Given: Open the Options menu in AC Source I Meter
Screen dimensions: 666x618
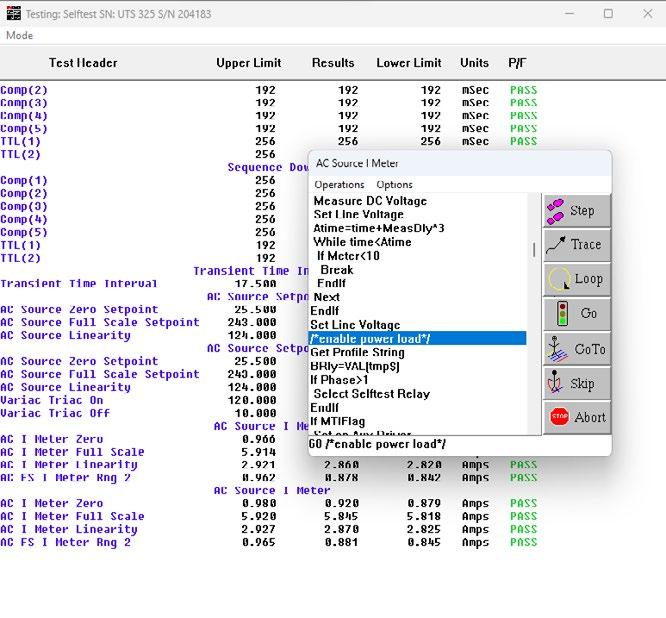Looking at the screenshot, I should pos(394,185).
